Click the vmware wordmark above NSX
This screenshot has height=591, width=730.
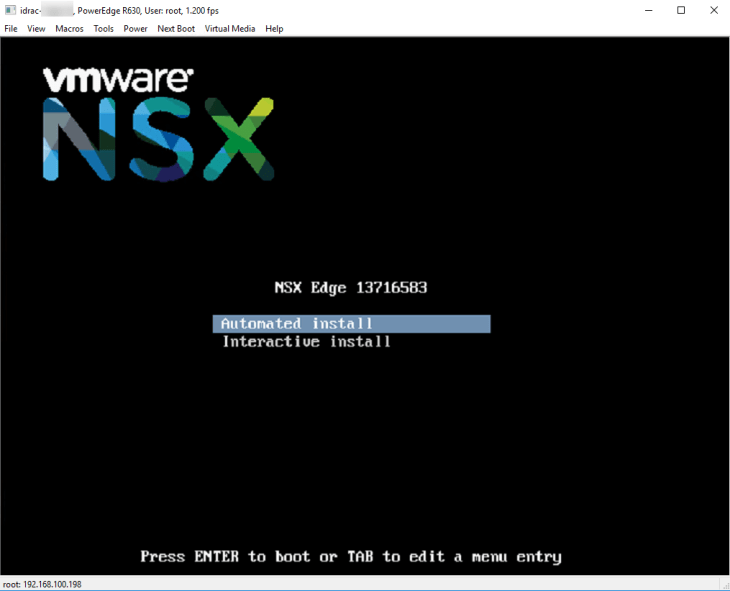[118, 80]
